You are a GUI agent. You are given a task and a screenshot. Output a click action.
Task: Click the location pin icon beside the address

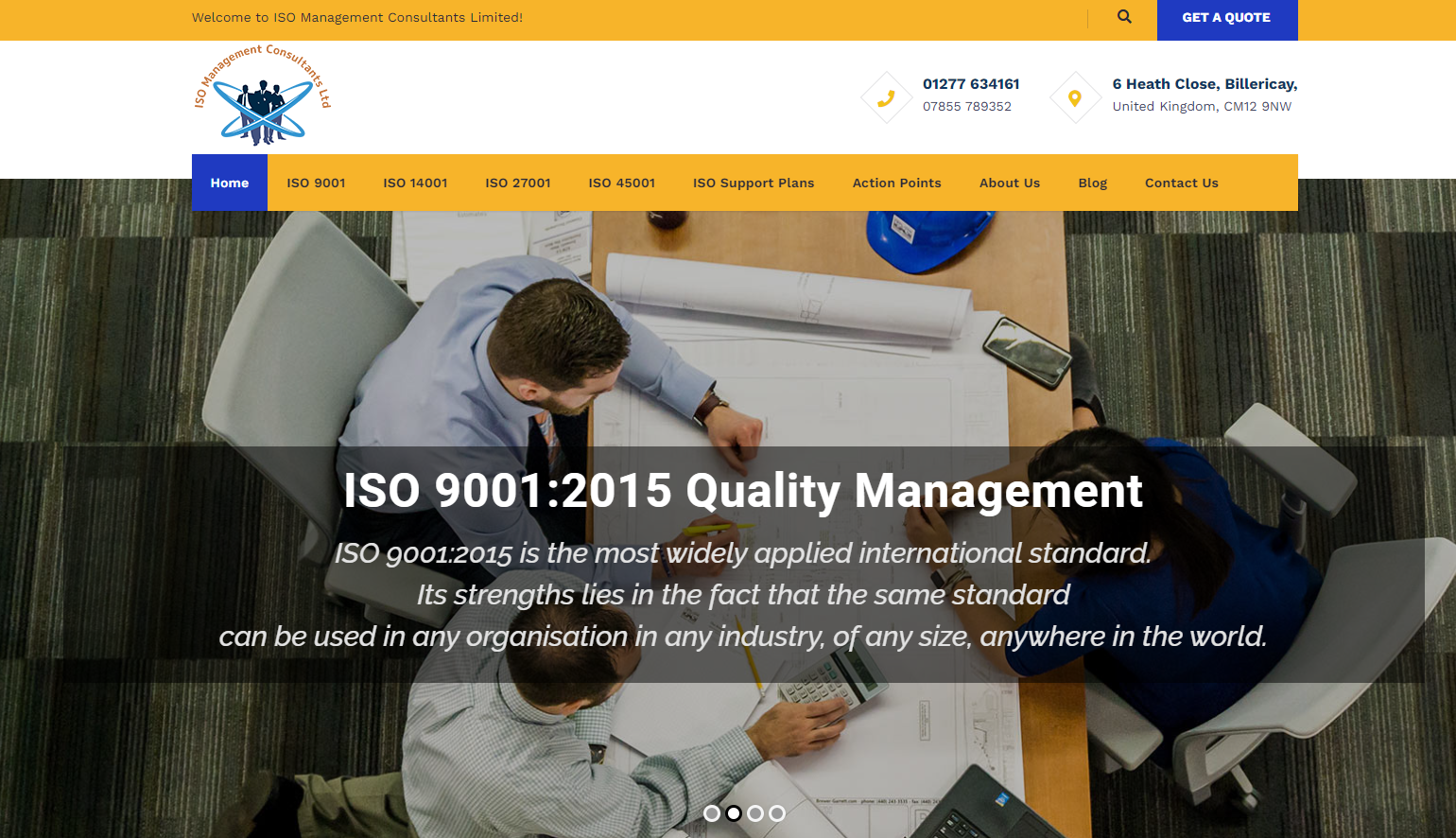pyautogui.click(x=1075, y=96)
